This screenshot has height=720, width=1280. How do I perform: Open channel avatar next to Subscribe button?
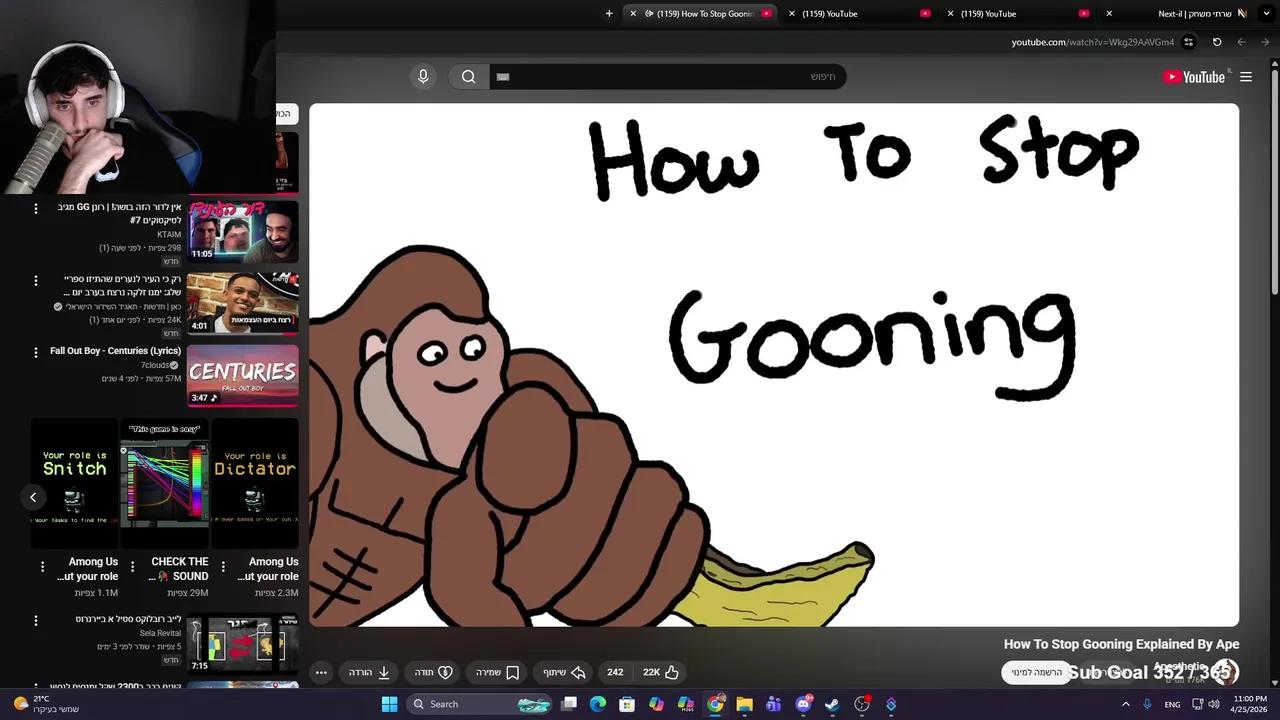point(1225,672)
